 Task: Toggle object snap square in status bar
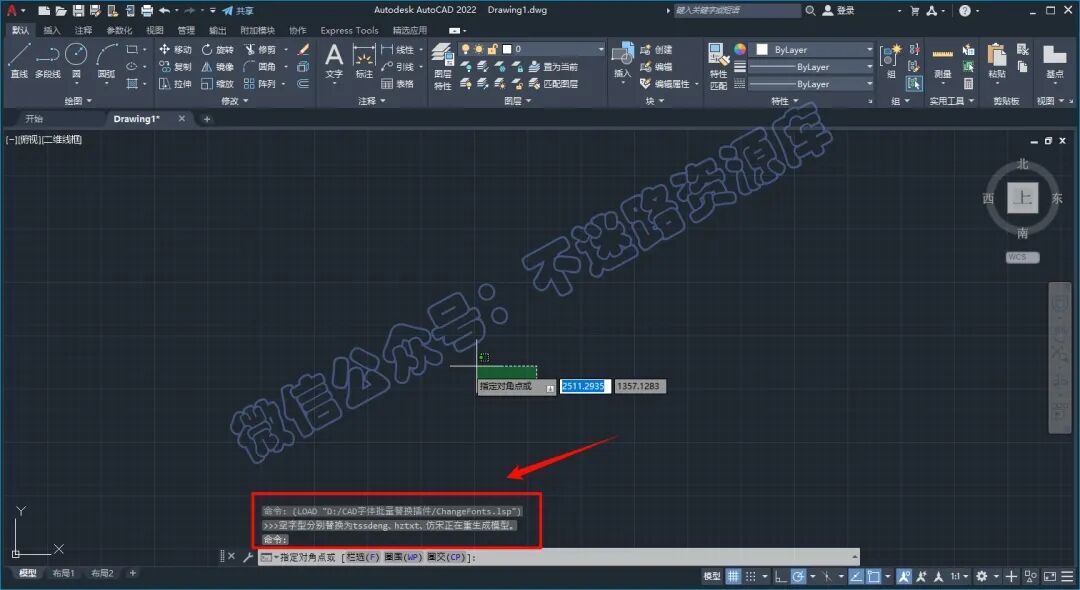point(873,576)
